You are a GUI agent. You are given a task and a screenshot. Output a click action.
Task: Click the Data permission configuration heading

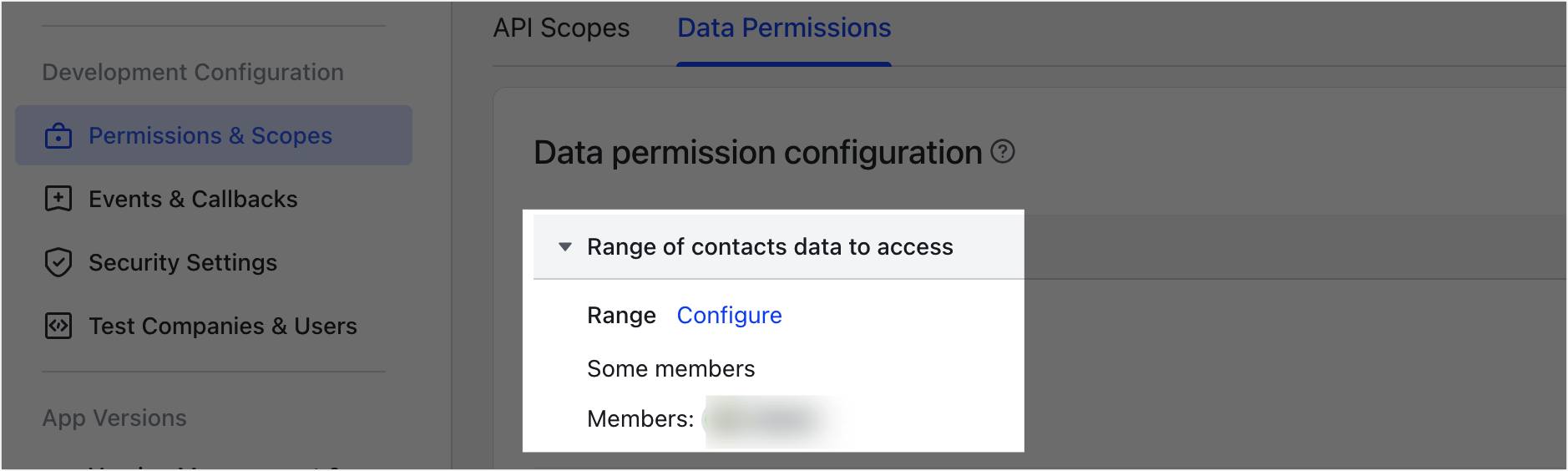point(757,153)
